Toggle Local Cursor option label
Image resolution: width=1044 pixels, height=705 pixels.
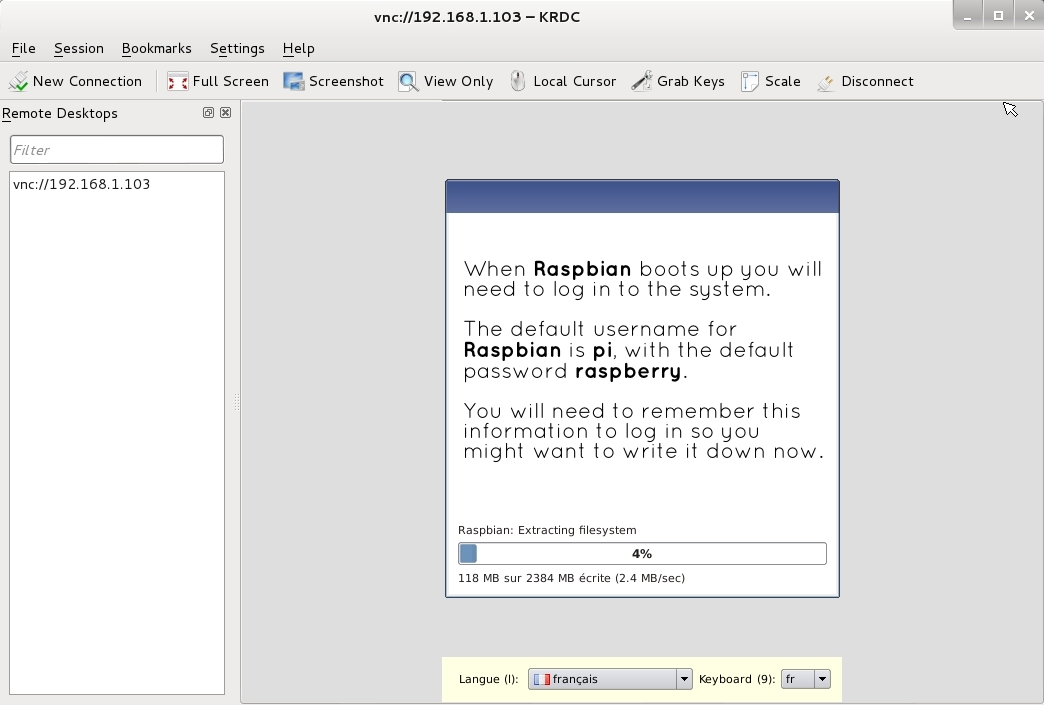[x=575, y=81]
